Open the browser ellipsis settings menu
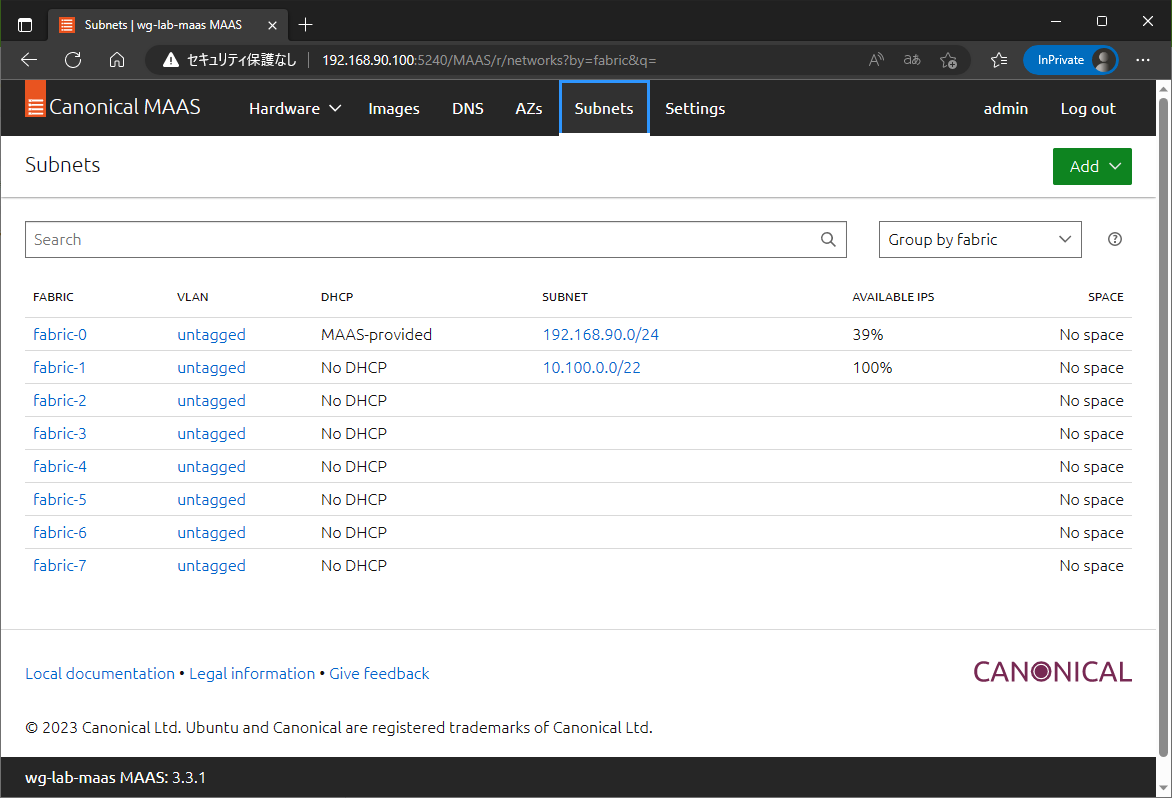The height and width of the screenshot is (798, 1172). tap(1143, 60)
